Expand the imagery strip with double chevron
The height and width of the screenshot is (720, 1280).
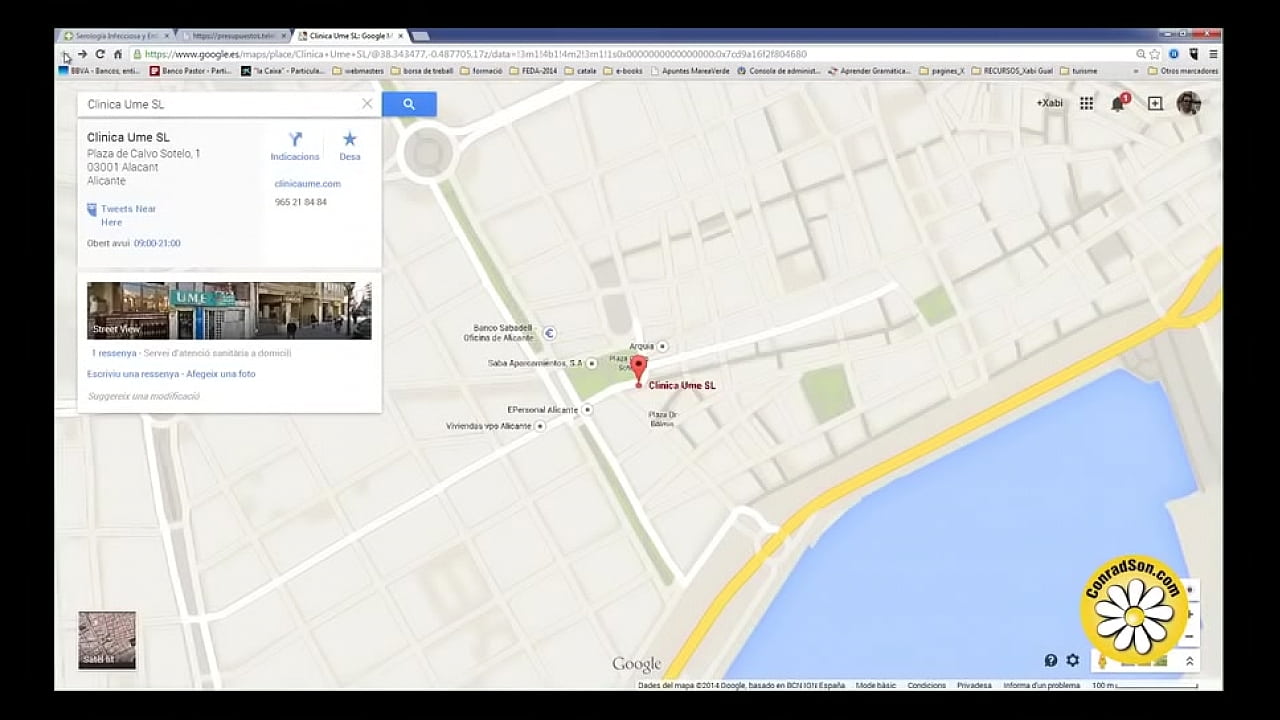tap(1189, 661)
